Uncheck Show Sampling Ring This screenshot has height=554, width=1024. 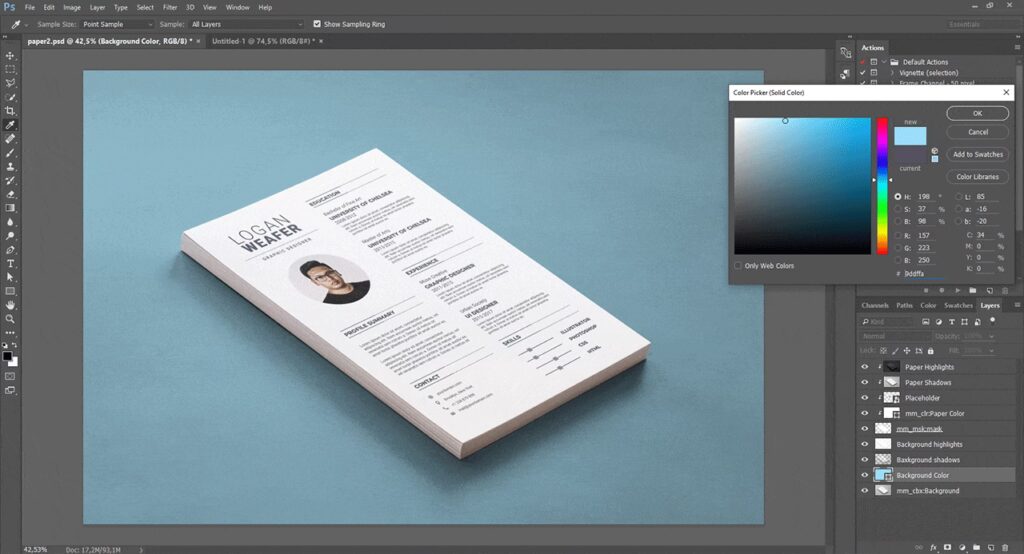pos(317,23)
